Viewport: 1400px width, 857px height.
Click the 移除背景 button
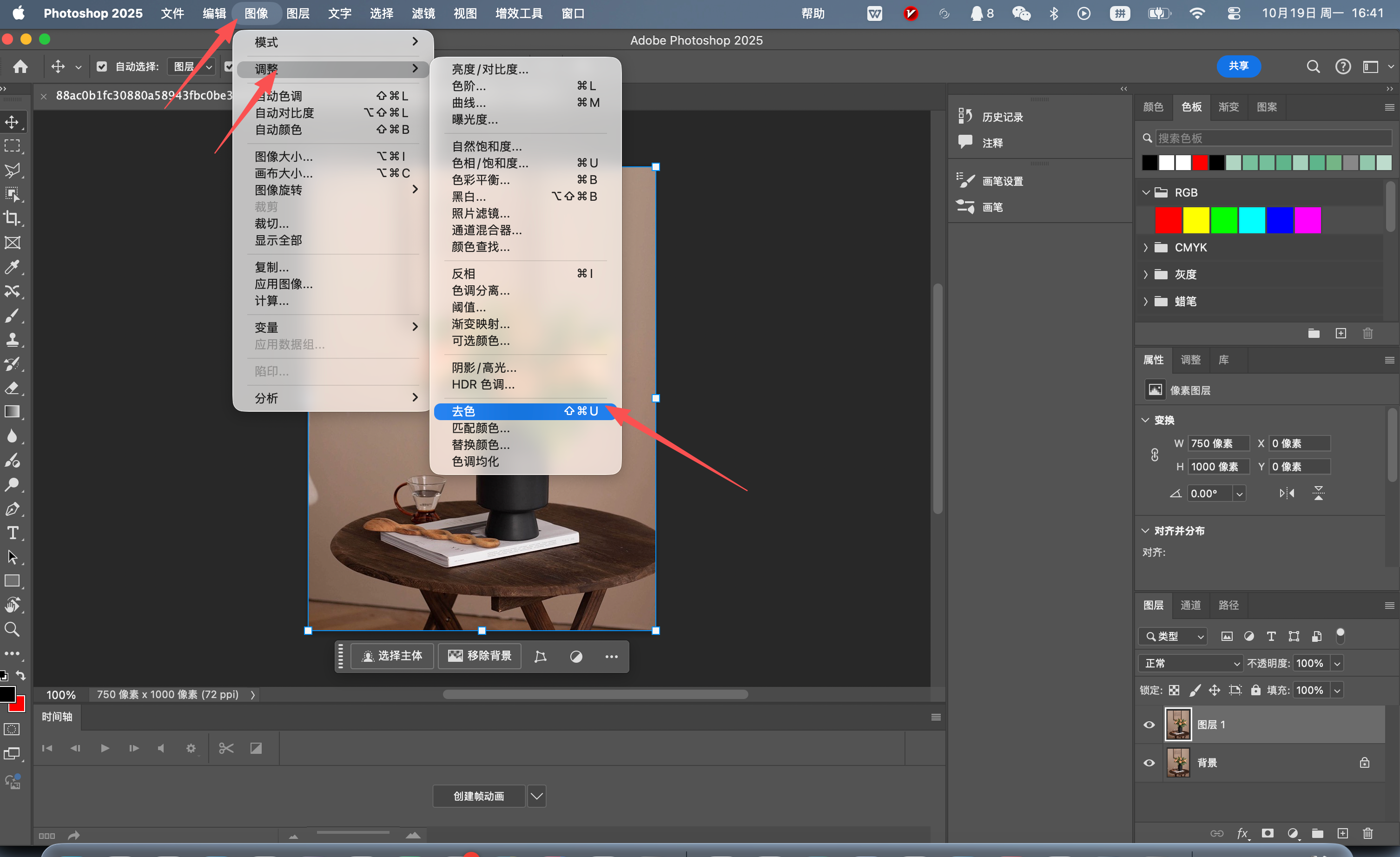coord(480,656)
